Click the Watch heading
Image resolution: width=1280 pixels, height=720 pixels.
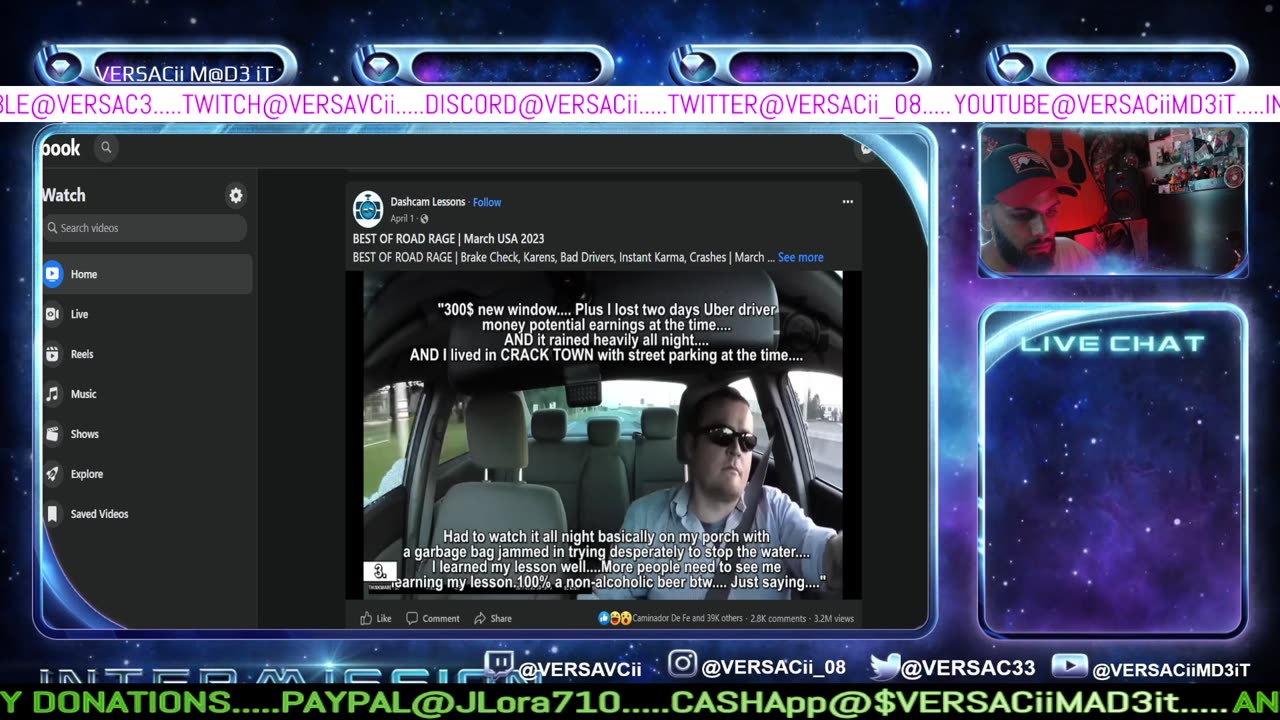[x=64, y=195]
